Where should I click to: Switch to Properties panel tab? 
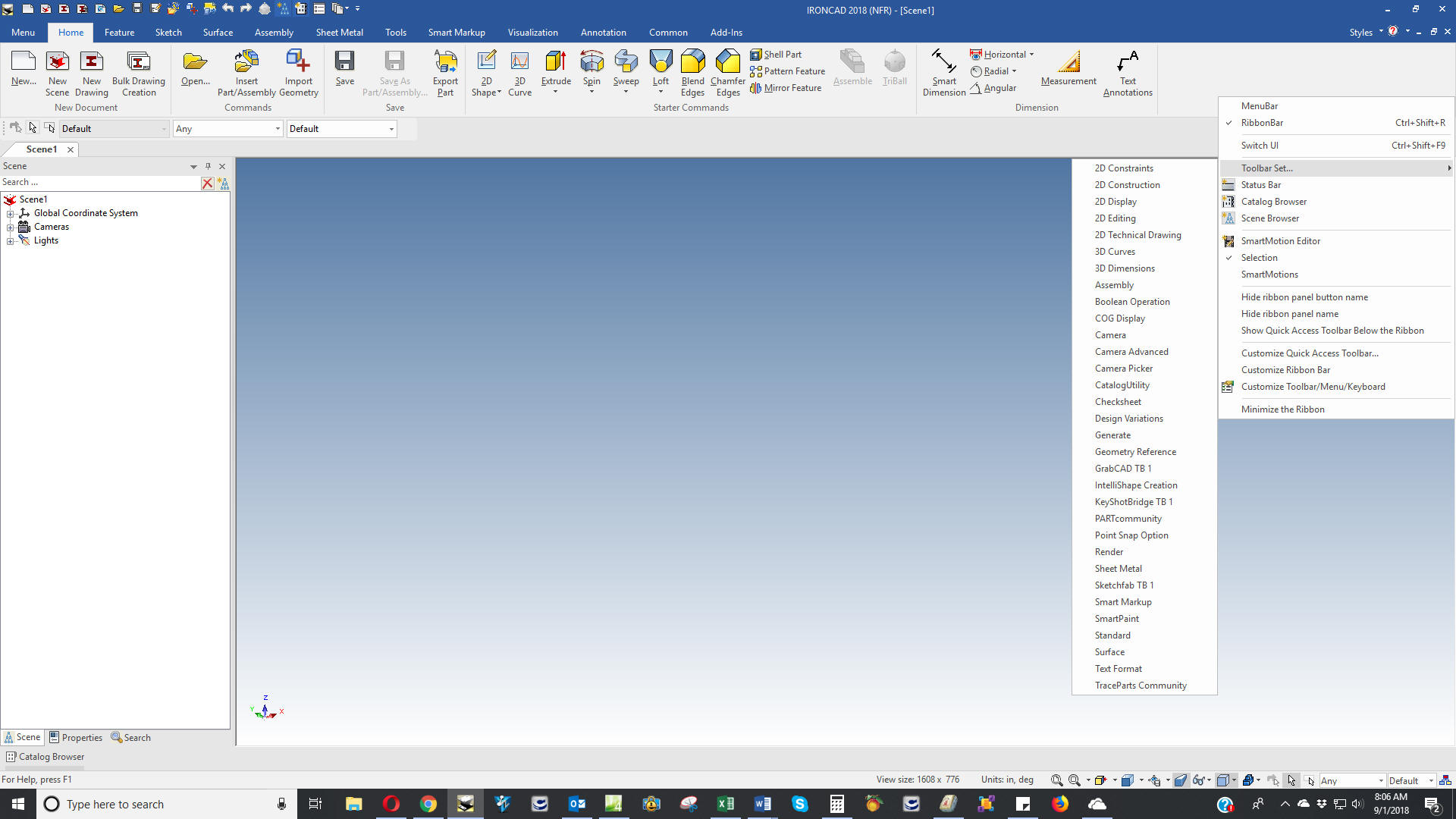pos(76,738)
